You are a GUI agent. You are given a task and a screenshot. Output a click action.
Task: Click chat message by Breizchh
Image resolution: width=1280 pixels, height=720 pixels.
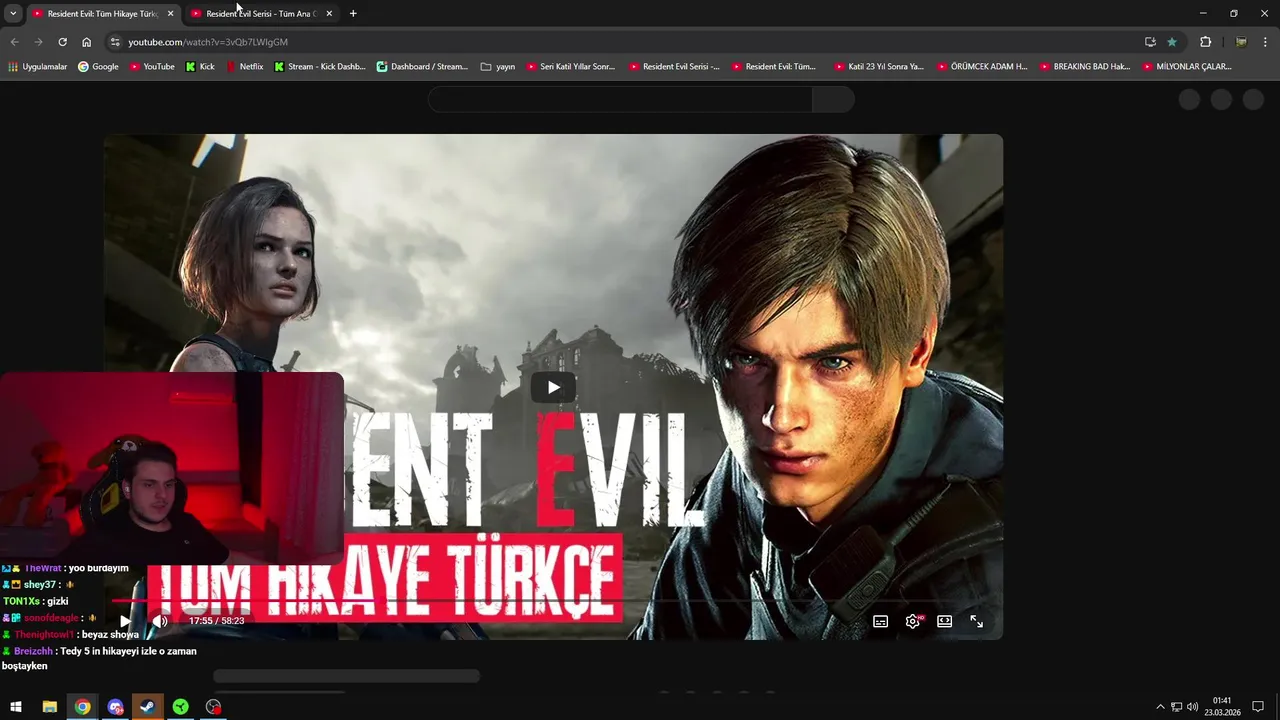click(x=100, y=658)
